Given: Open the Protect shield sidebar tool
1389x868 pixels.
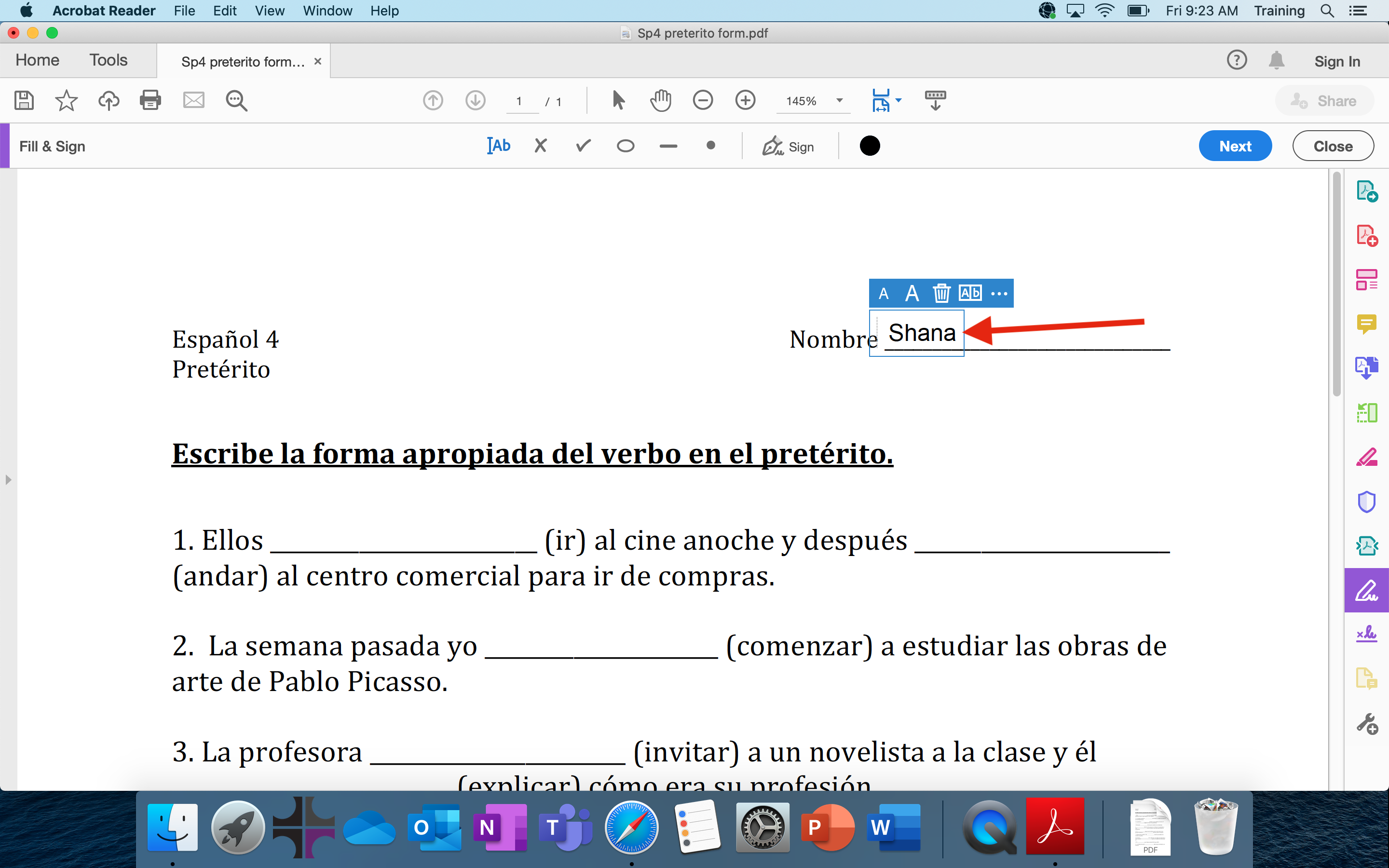Looking at the screenshot, I should tap(1367, 501).
